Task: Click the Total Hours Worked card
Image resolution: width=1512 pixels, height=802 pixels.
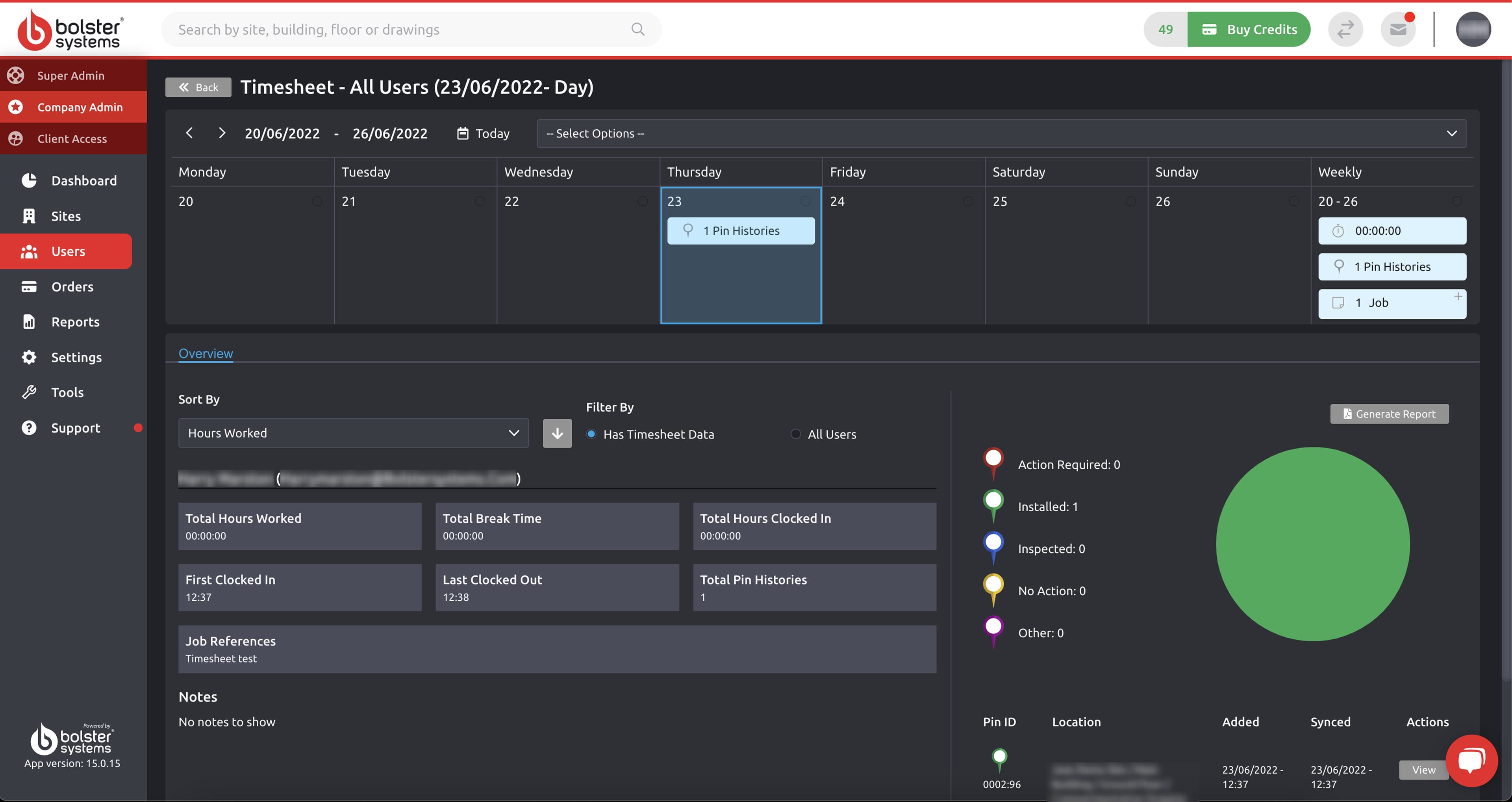Action: coord(300,526)
